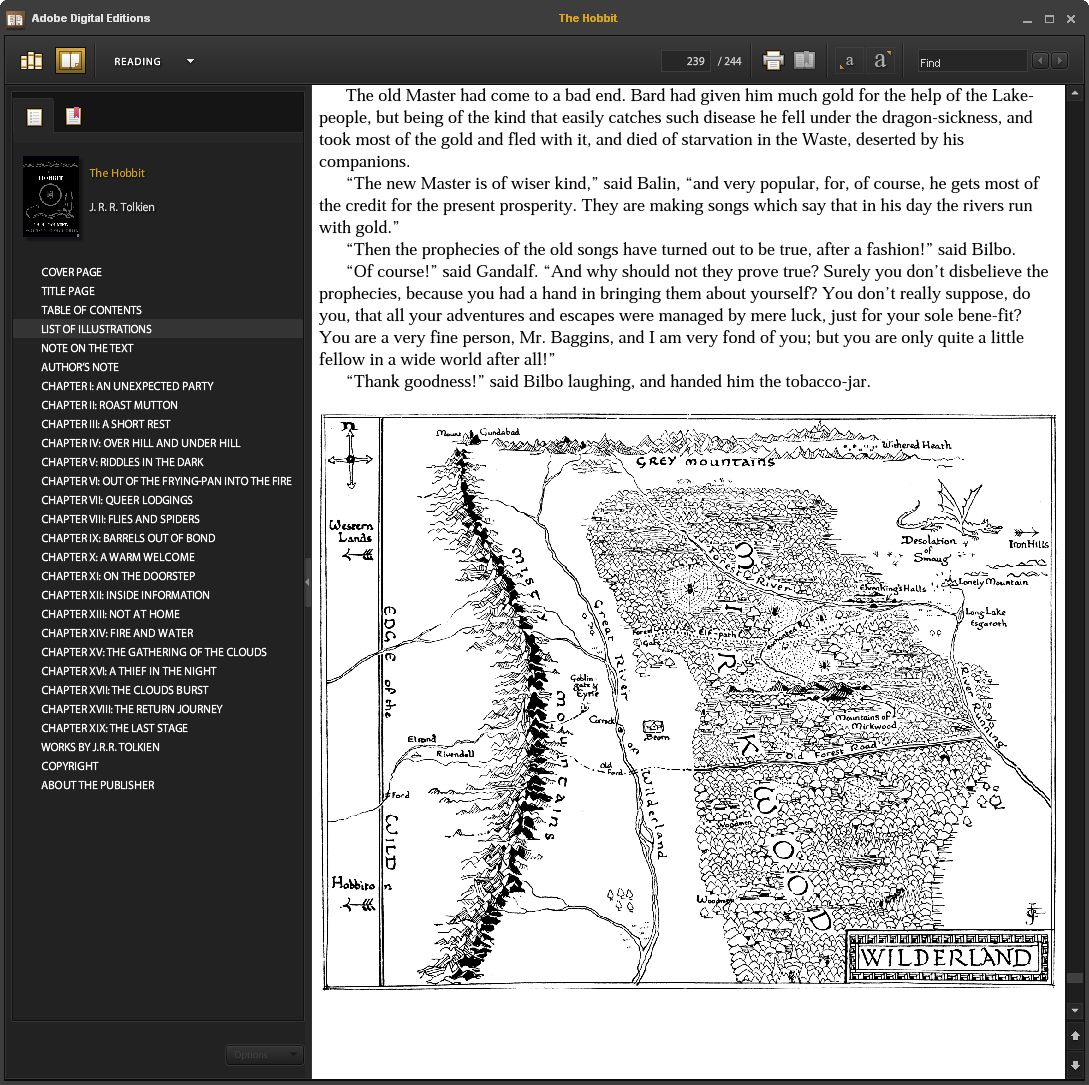The image size is (1089, 1085).
Task: Click the Reading view book icon
Action: [70, 61]
